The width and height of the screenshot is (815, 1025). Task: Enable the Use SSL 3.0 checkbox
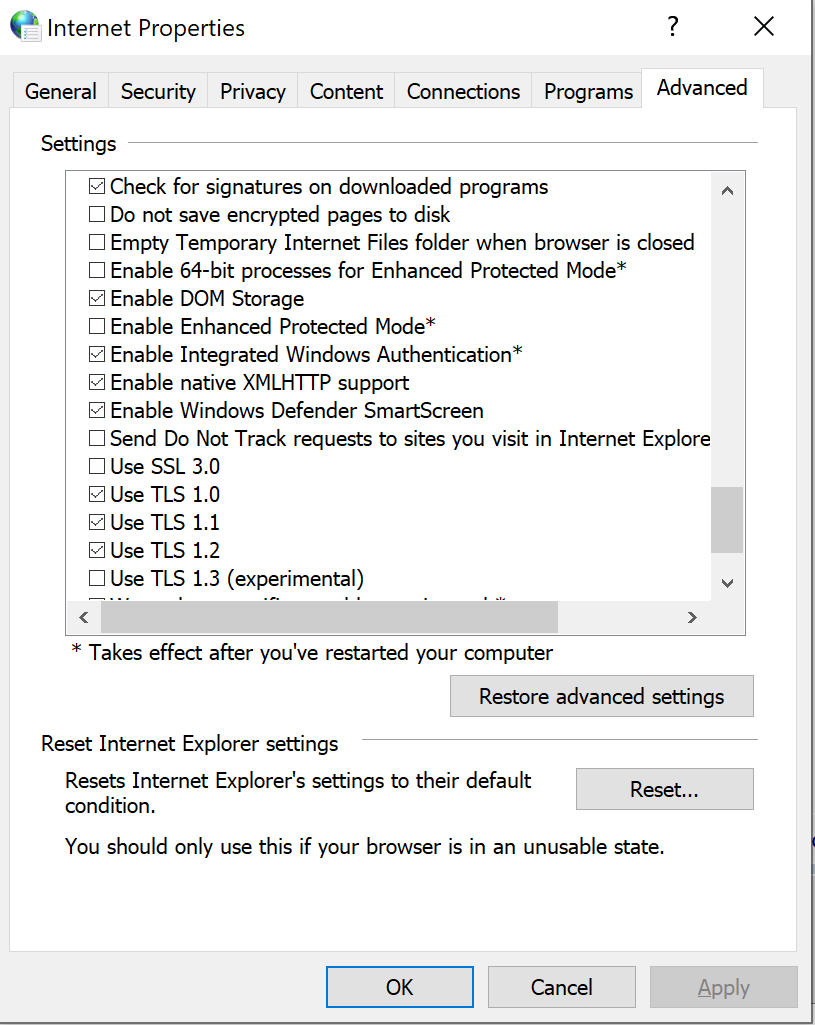97,467
